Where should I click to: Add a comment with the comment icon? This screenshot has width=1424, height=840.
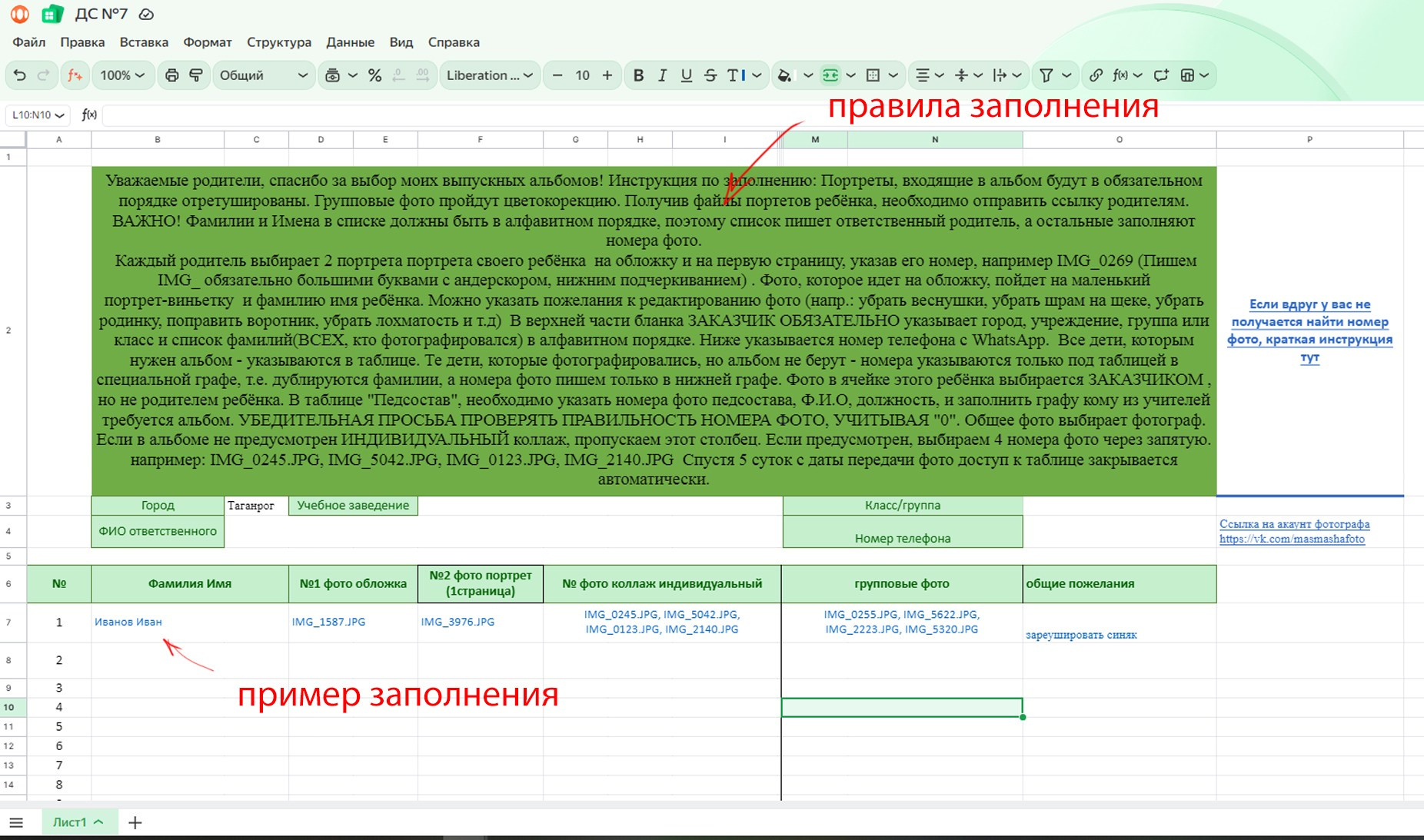click(x=1161, y=75)
